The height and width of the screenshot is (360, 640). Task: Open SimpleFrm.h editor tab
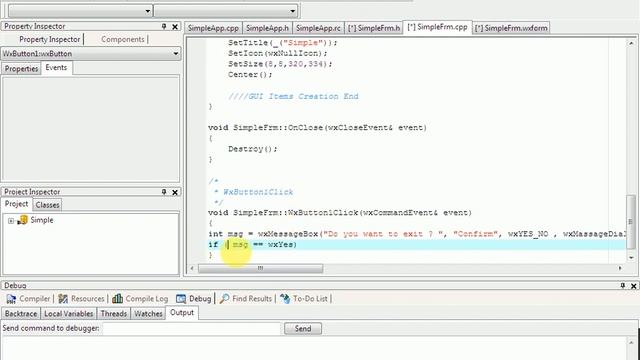[x=373, y=28]
